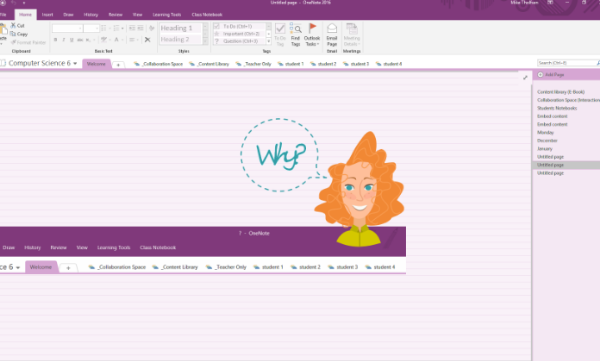Open the Content library (E-Book) page
Image resolution: width=600 pixels, height=361 pixels.
point(561,92)
